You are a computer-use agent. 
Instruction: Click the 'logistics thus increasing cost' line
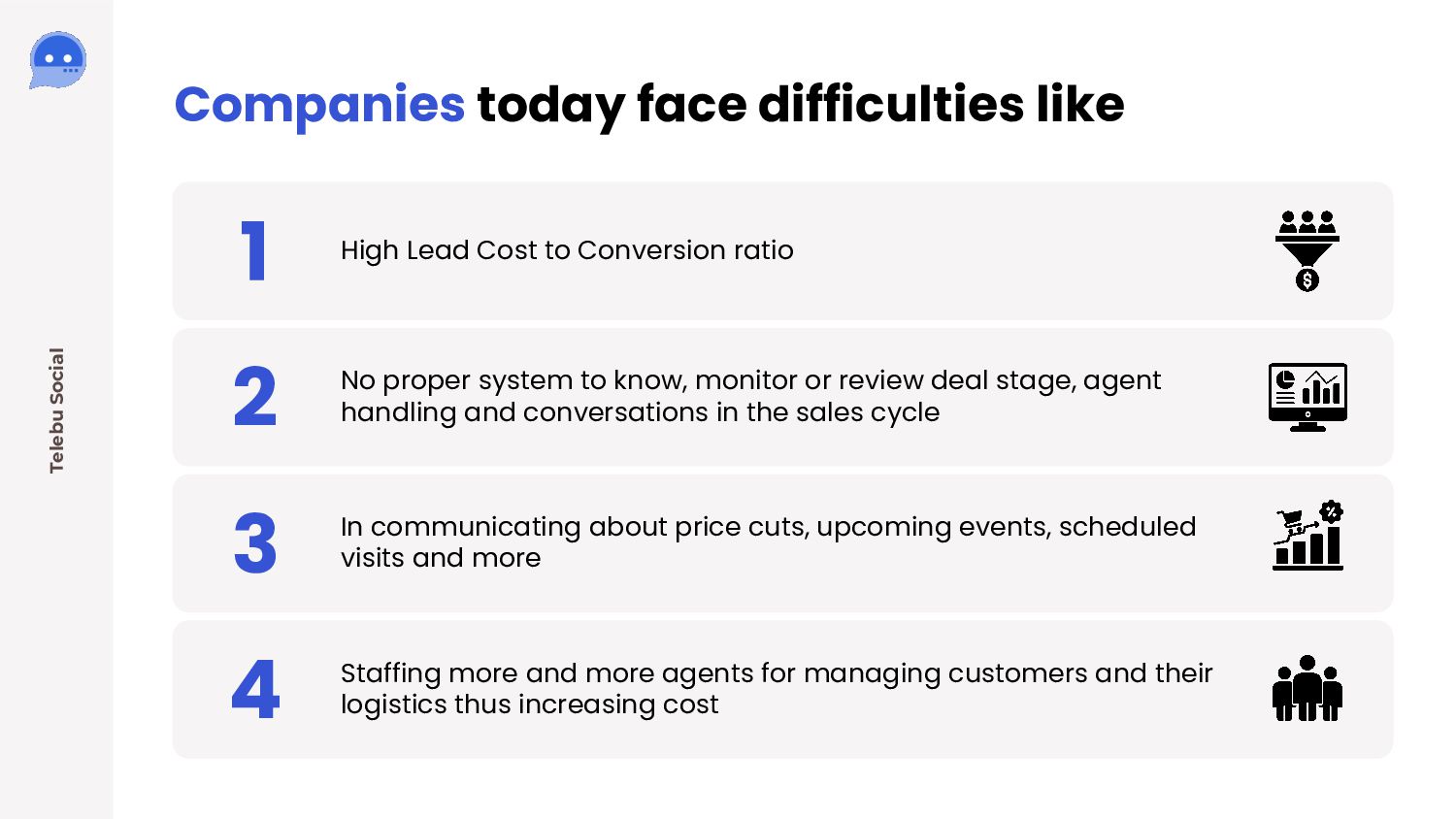[x=530, y=704]
